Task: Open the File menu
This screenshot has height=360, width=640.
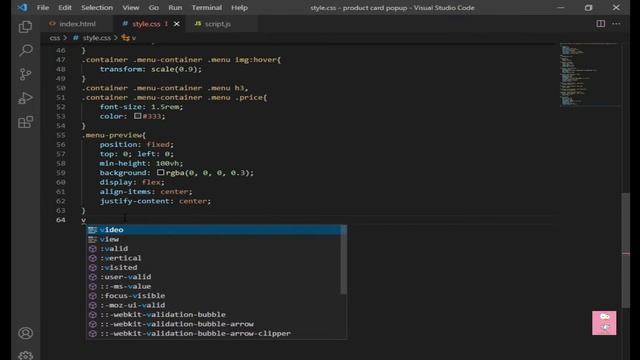Action: [x=43, y=7]
